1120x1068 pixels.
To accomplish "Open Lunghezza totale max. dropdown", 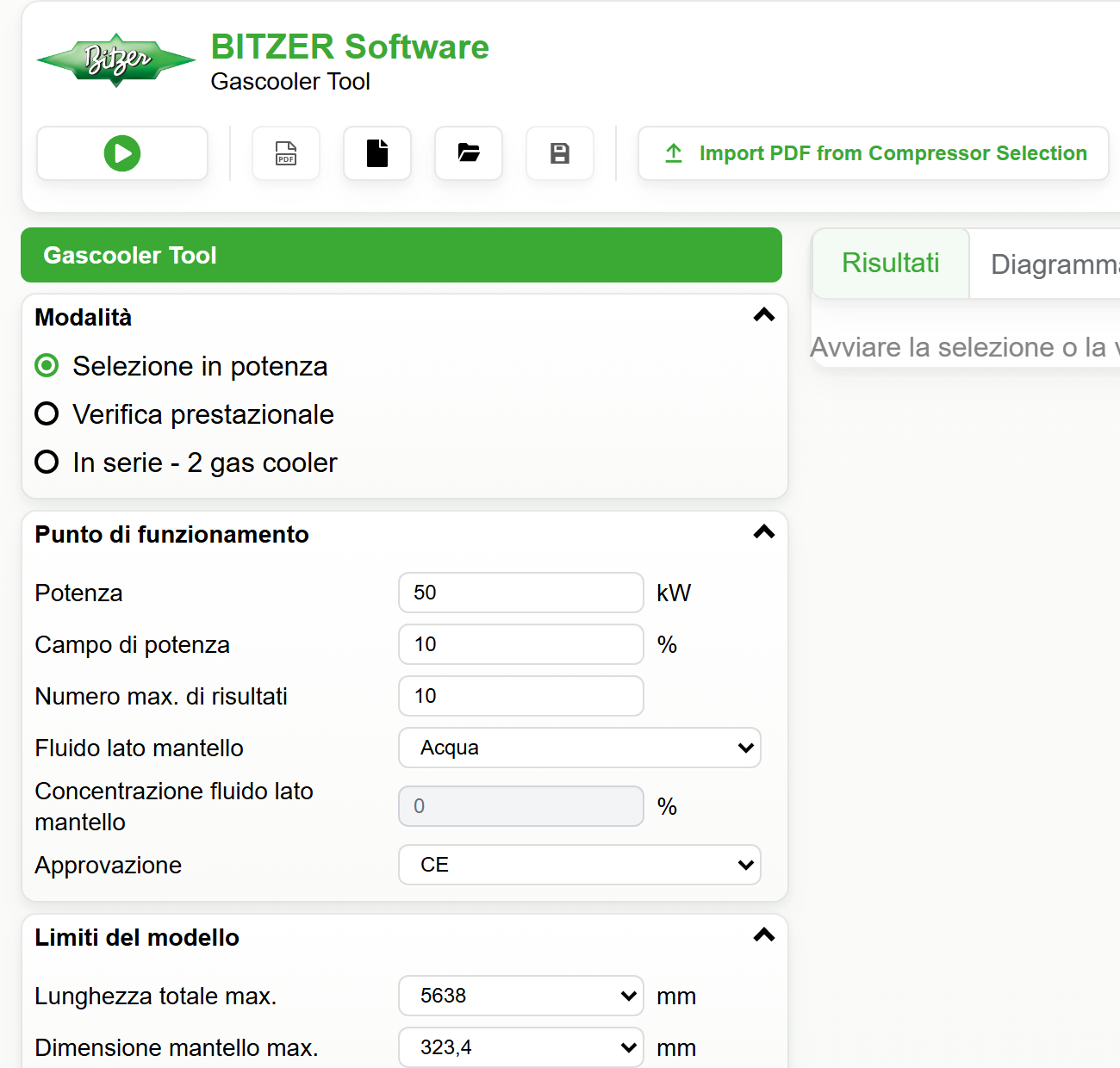I will point(521,996).
